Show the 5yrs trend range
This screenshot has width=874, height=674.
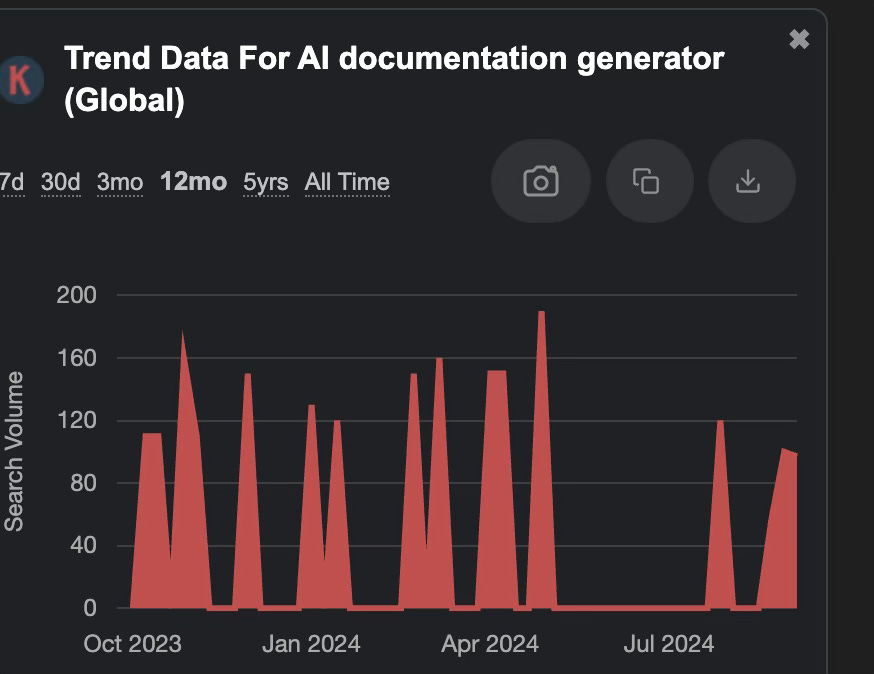(266, 182)
